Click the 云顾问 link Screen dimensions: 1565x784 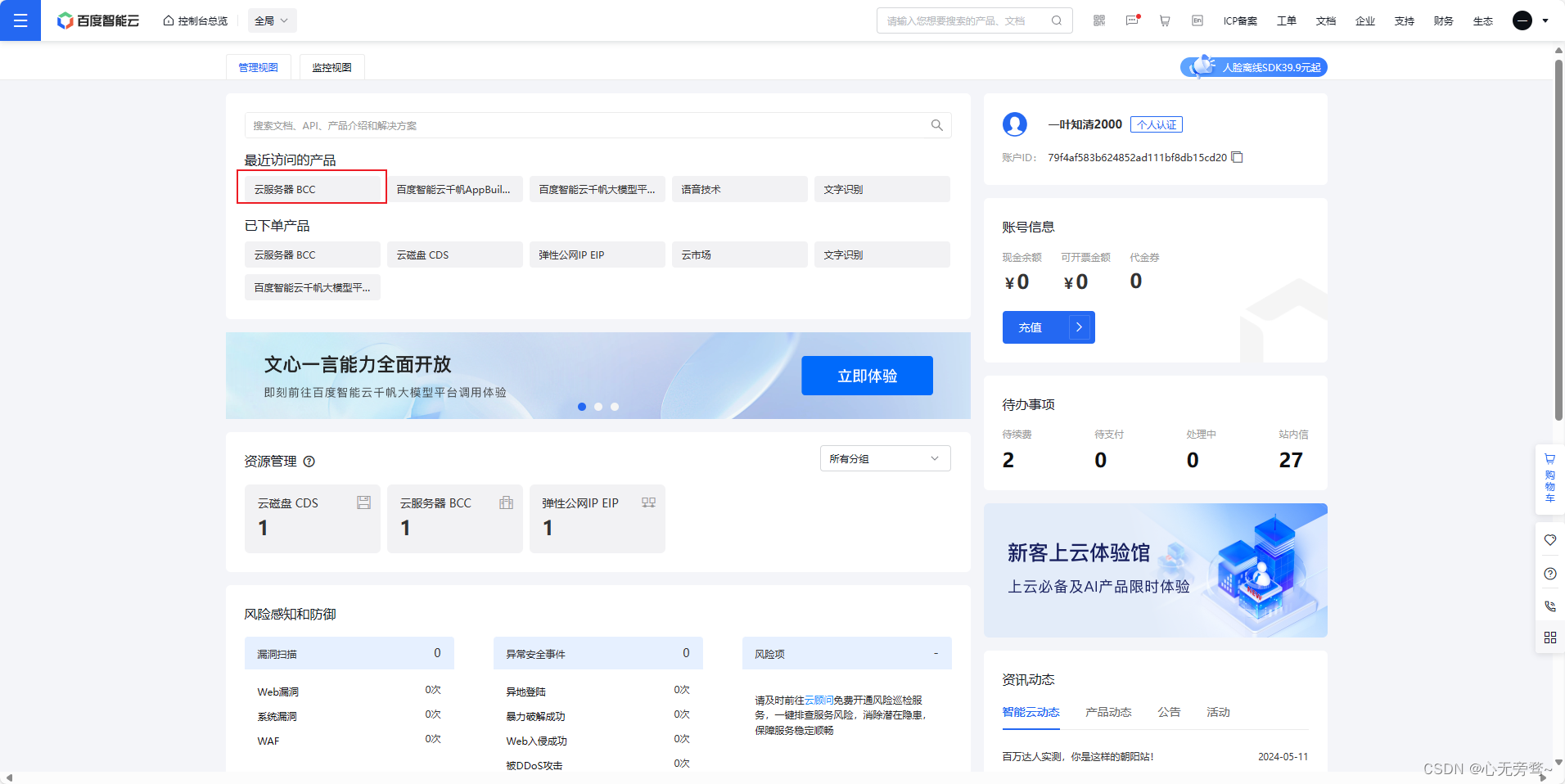pos(819,701)
